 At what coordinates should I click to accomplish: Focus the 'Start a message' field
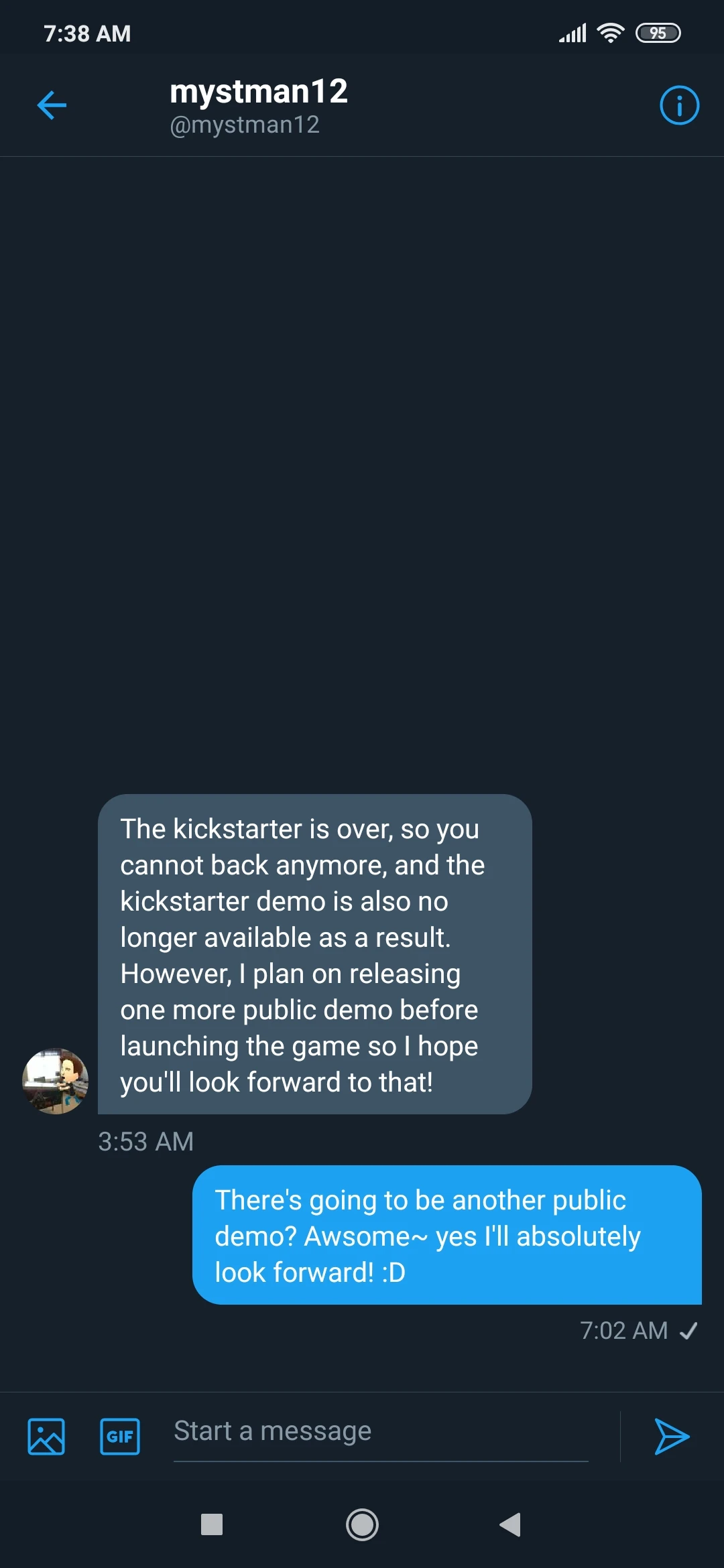pyautogui.click(x=380, y=1432)
